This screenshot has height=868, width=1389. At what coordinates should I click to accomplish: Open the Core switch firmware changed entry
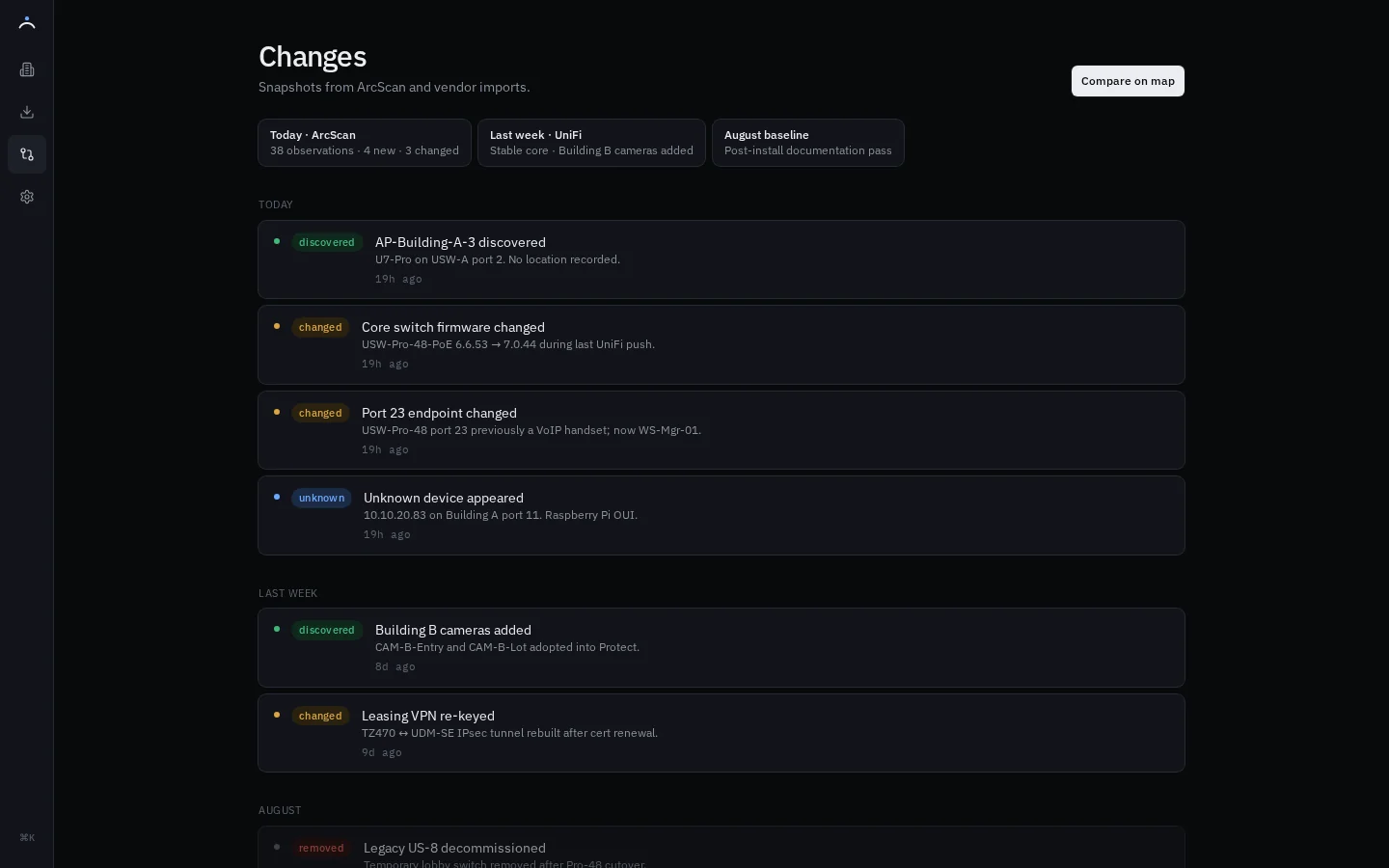pos(722,344)
